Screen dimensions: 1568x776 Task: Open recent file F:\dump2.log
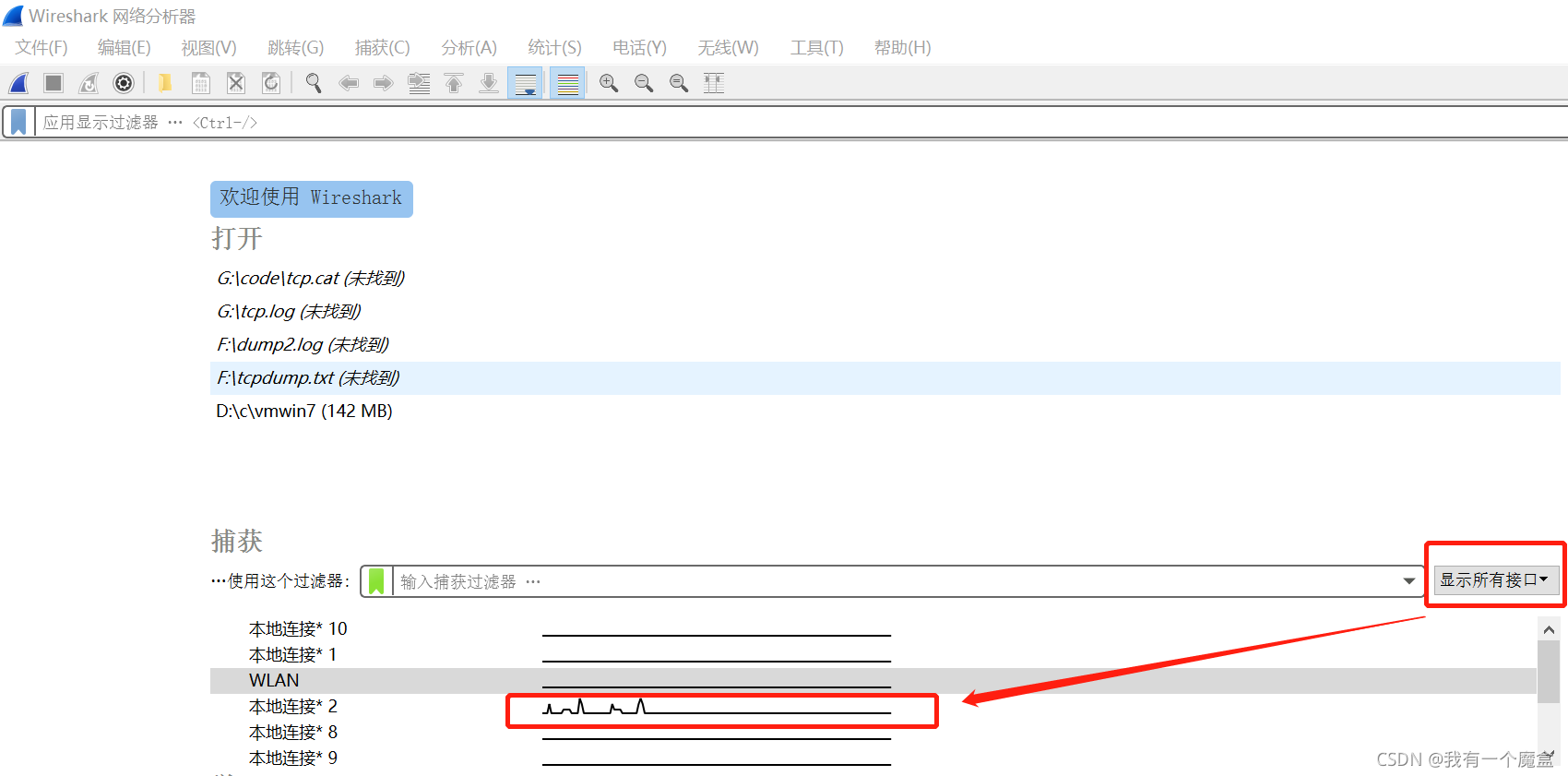click(303, 344)
